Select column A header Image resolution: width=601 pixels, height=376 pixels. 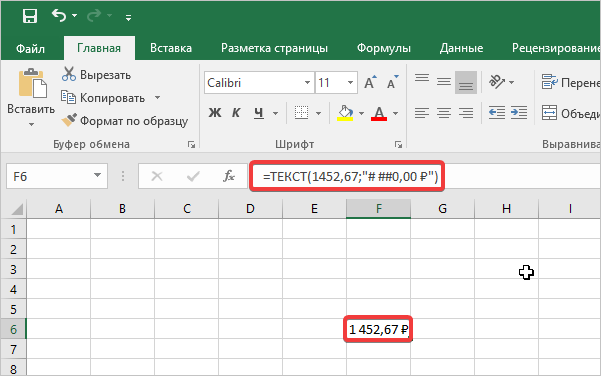coord(59,209)
